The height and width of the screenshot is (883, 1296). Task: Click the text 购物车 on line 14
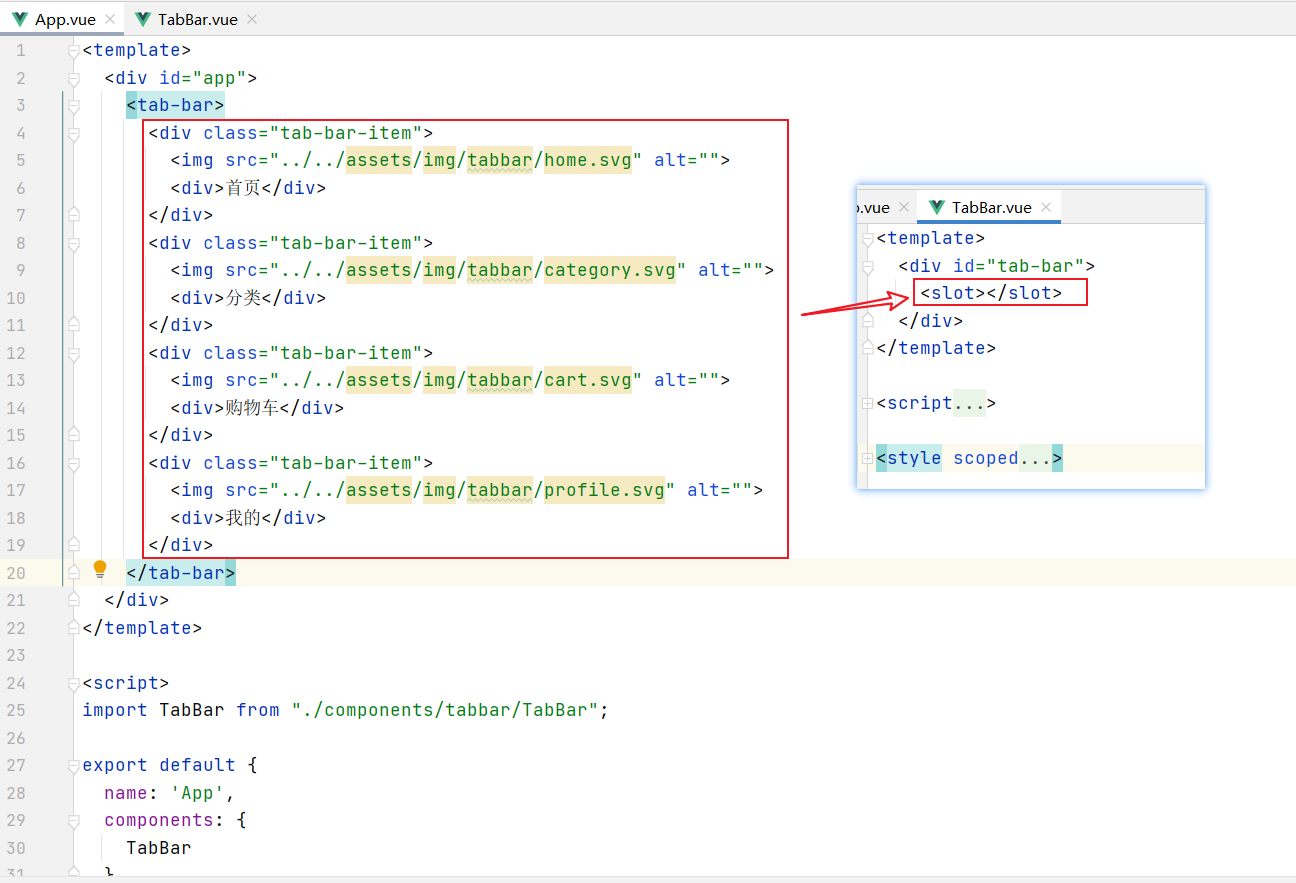[x=252, y=408]
